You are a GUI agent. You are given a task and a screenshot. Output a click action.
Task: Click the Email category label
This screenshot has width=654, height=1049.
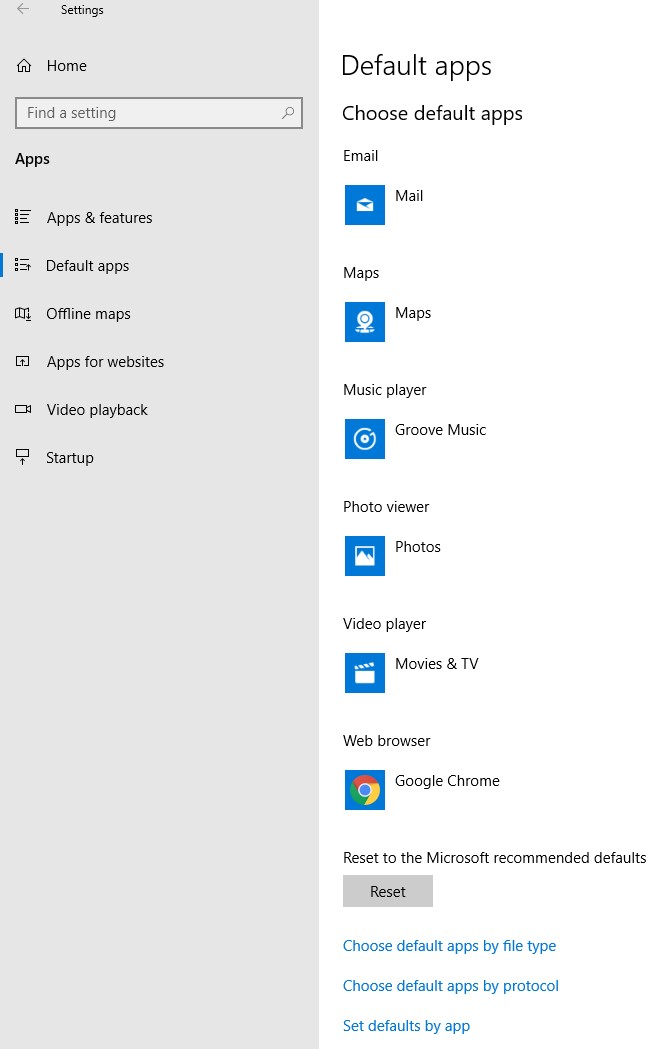tap(360, 156)
